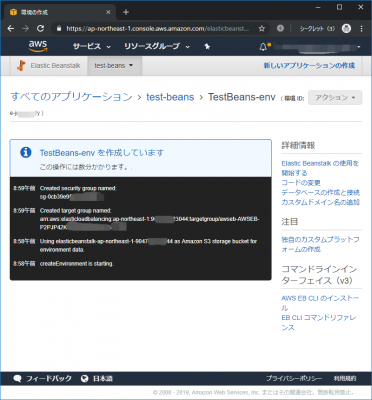This screenshot has height=400, width=372.
Task: Open Elastic Beanstalk の使用を開始する link
Action: [x=320, y=168]
